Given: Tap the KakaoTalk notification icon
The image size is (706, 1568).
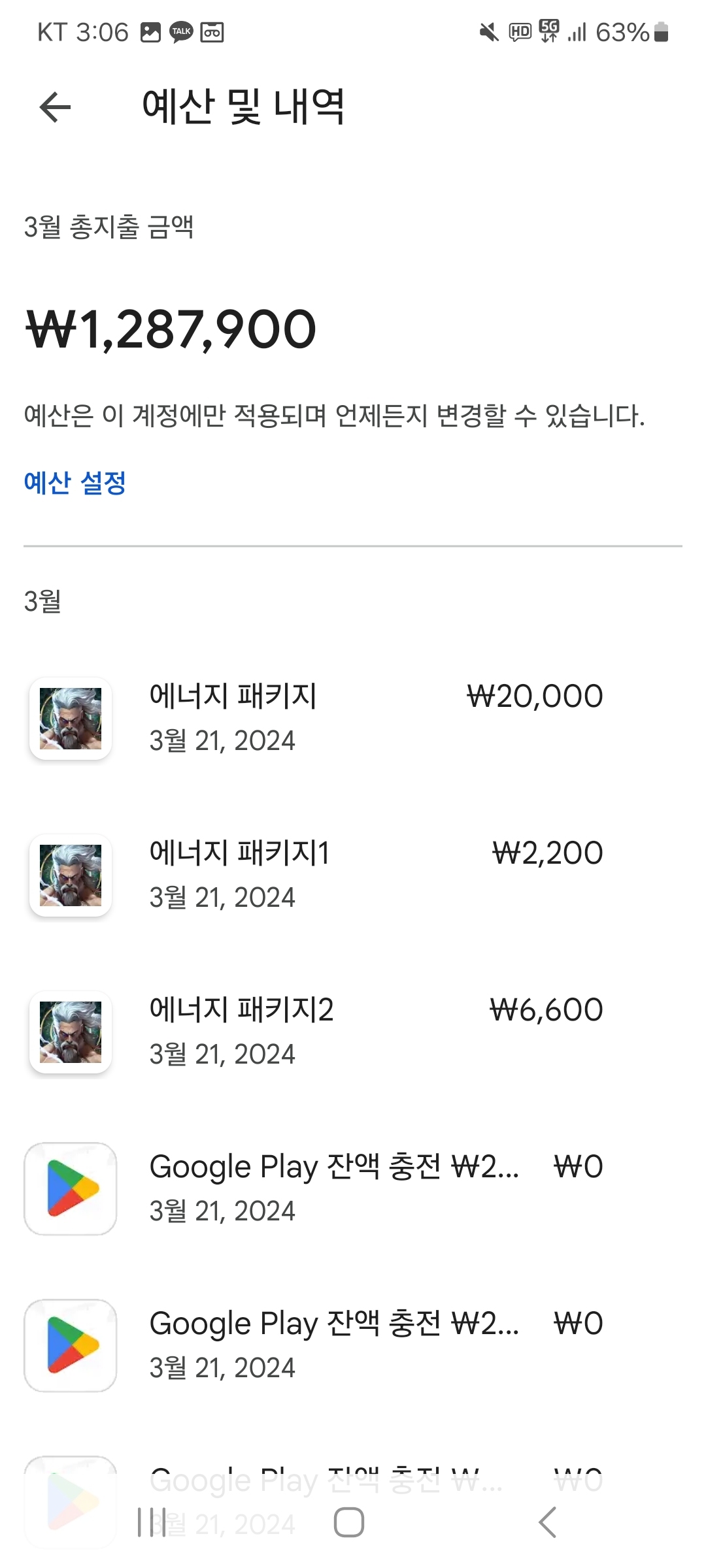Looking at the screenshot, I should (x=181, y=32).
